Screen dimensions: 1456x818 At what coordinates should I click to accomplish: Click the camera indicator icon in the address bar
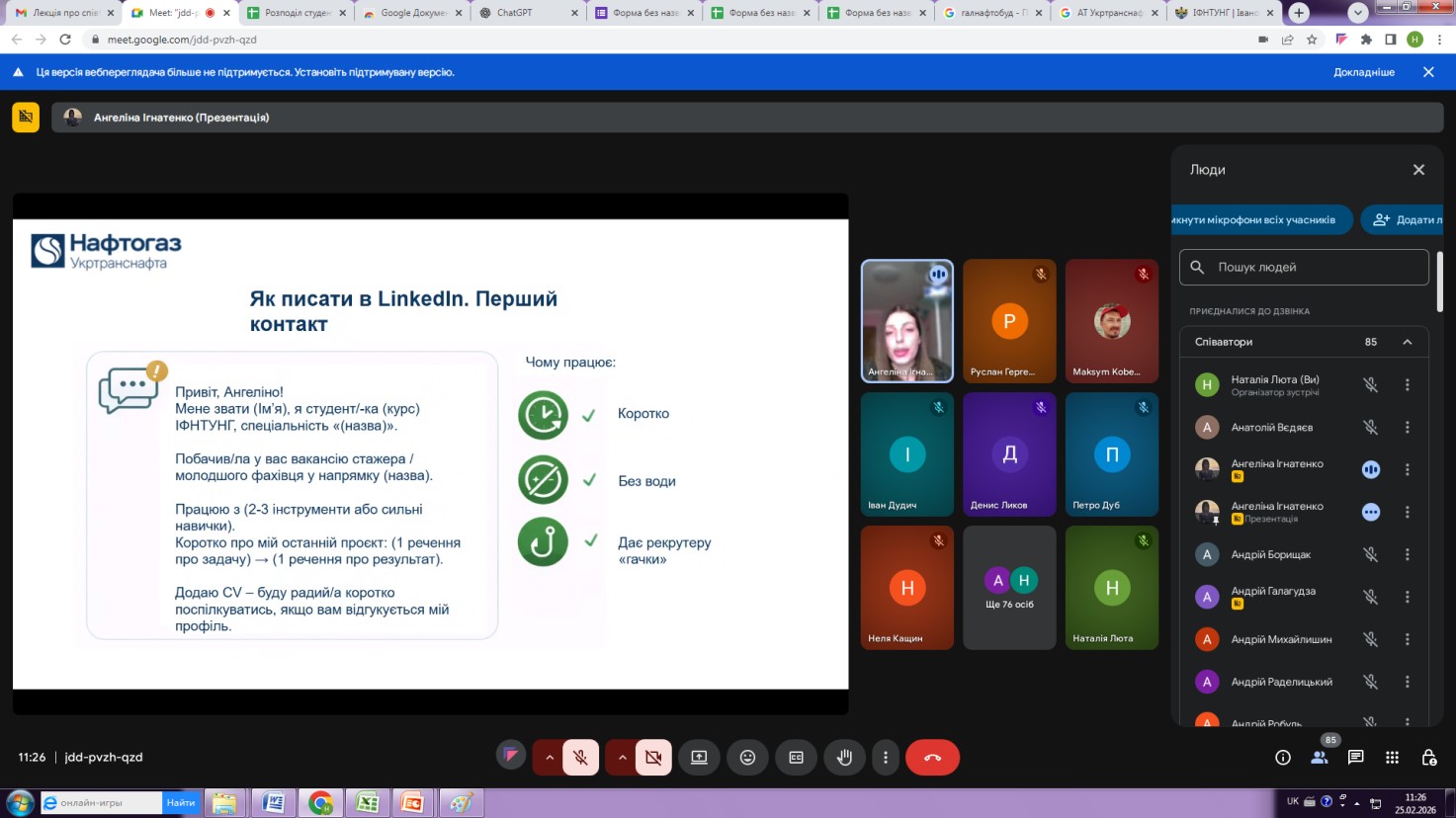pos(1262,40)
